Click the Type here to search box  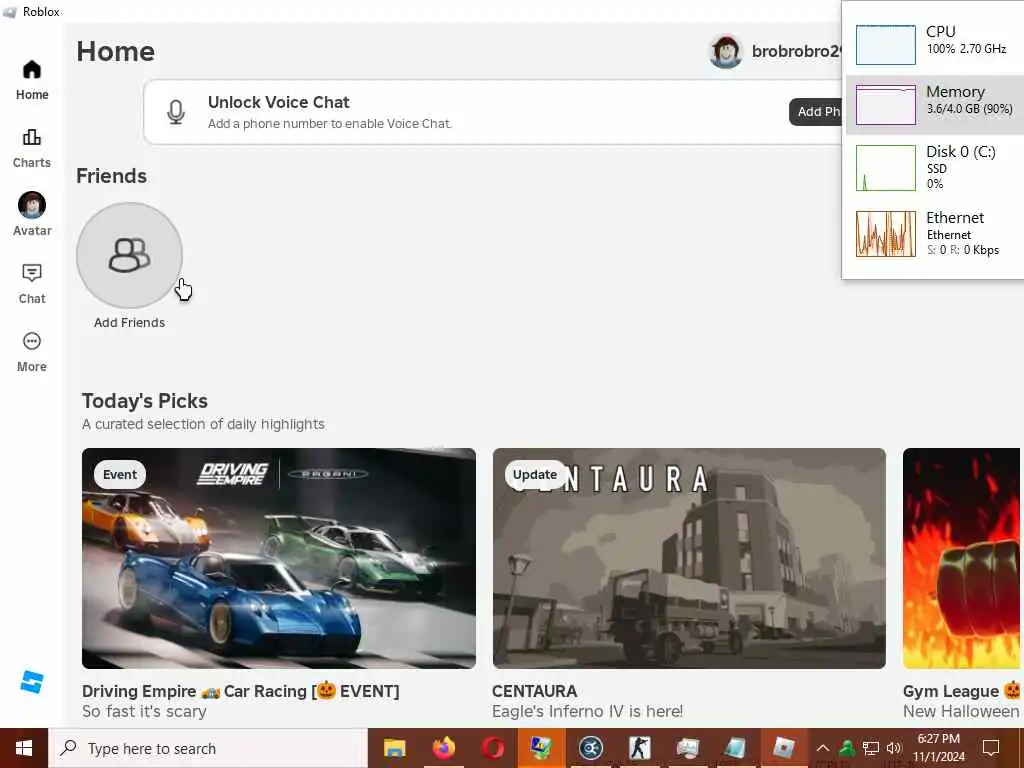click(x=208, y=748)
